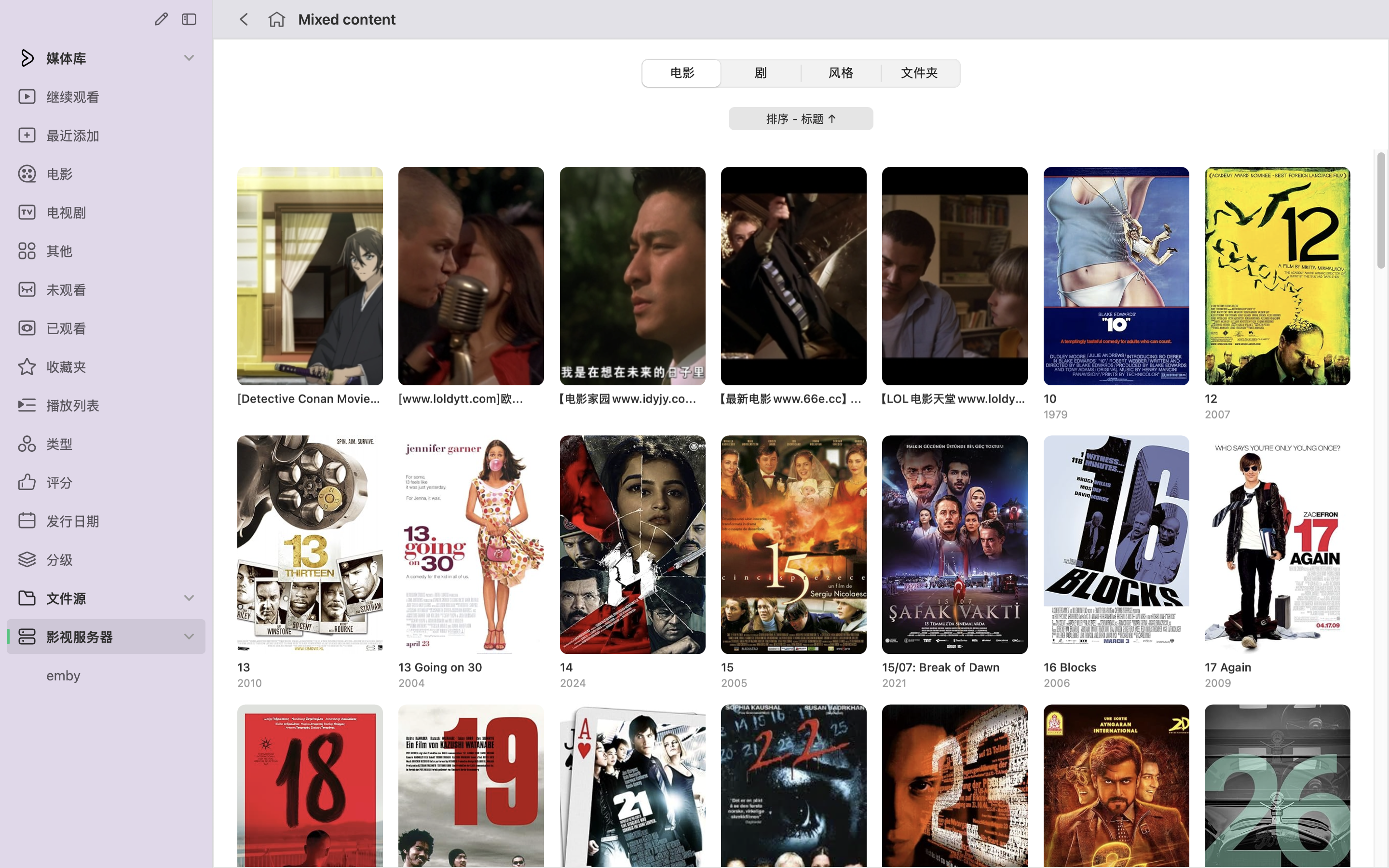Open the Detective Conan Movie poster
Viewport: 1389px width, 868px height.
coord(310,276)
